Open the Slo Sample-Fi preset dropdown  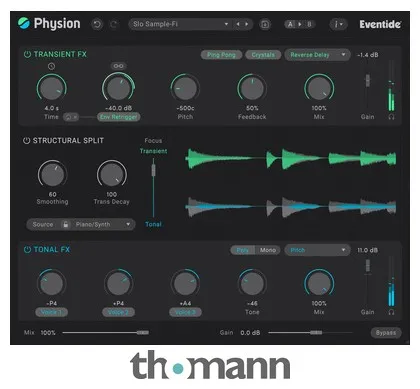click(x=179, y=24)
